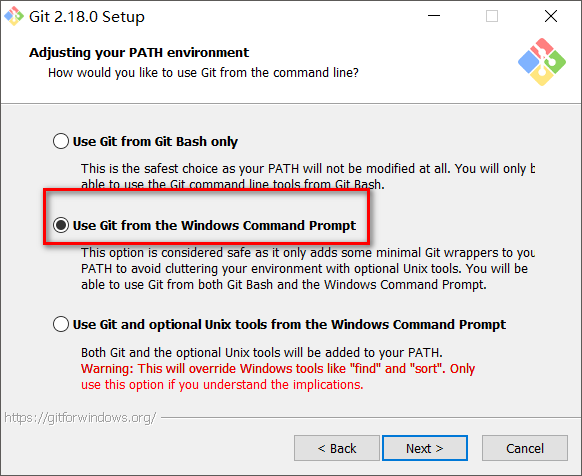Click the large Git logo in the header

(x=542, y=62)
